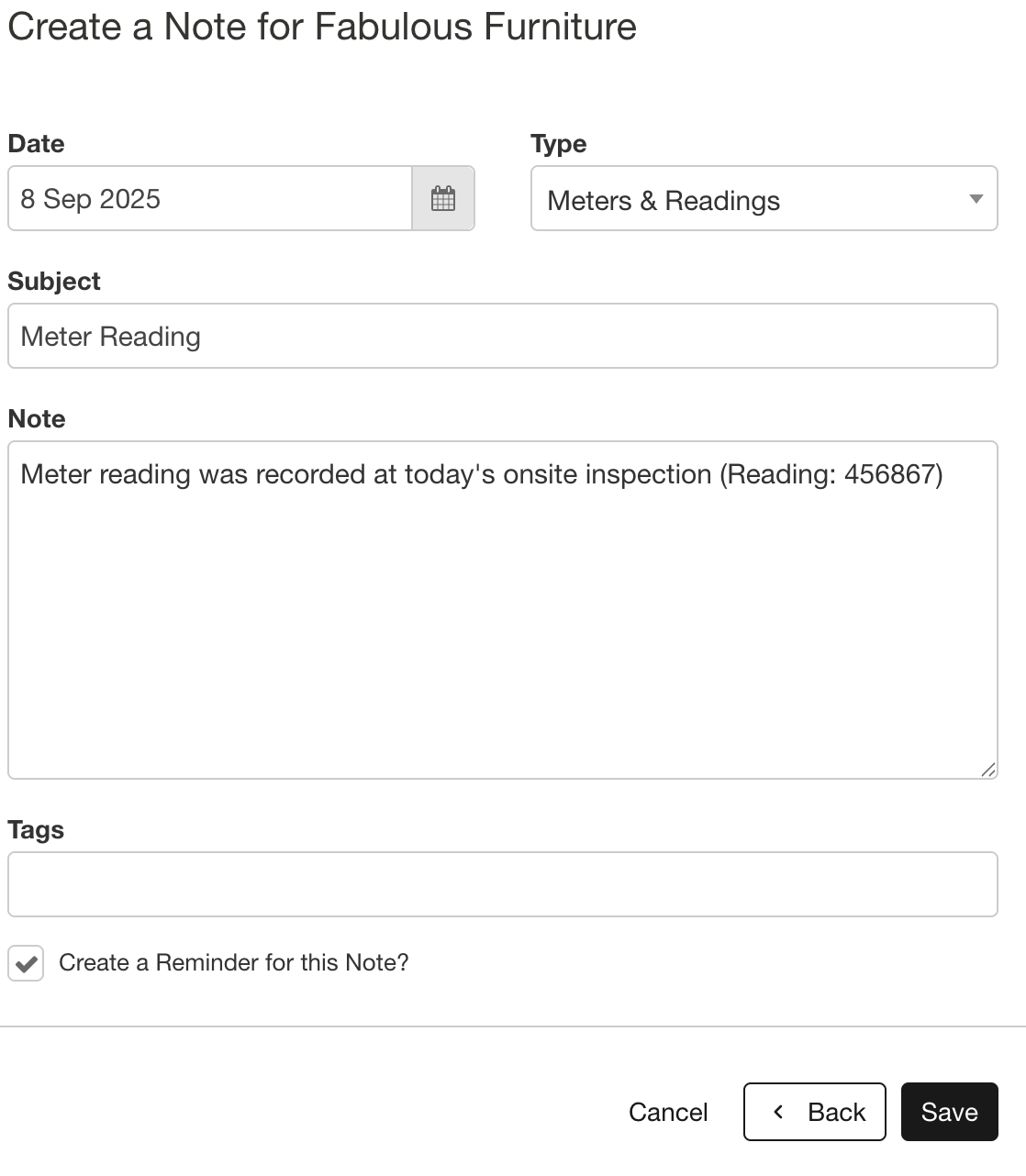The image size is (1026, 1176).
Task: Click the Date field showing 8 Sep 2025
Action: pos(210,198)
